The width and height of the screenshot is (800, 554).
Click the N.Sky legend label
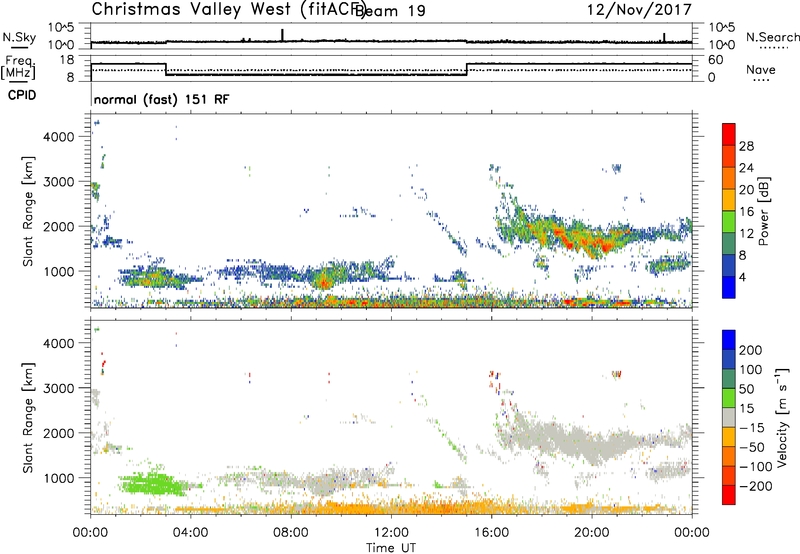(x=19, y=37)
